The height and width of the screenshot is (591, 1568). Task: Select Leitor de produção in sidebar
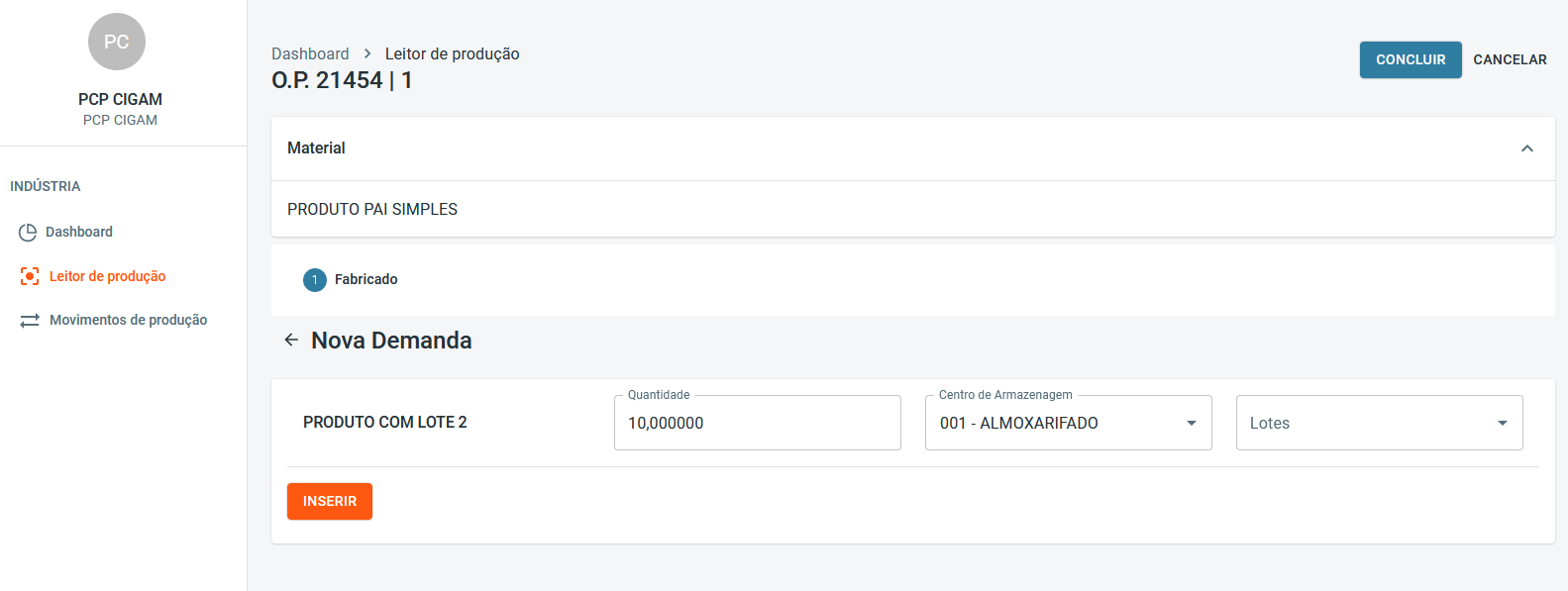[x=107, y=276]
